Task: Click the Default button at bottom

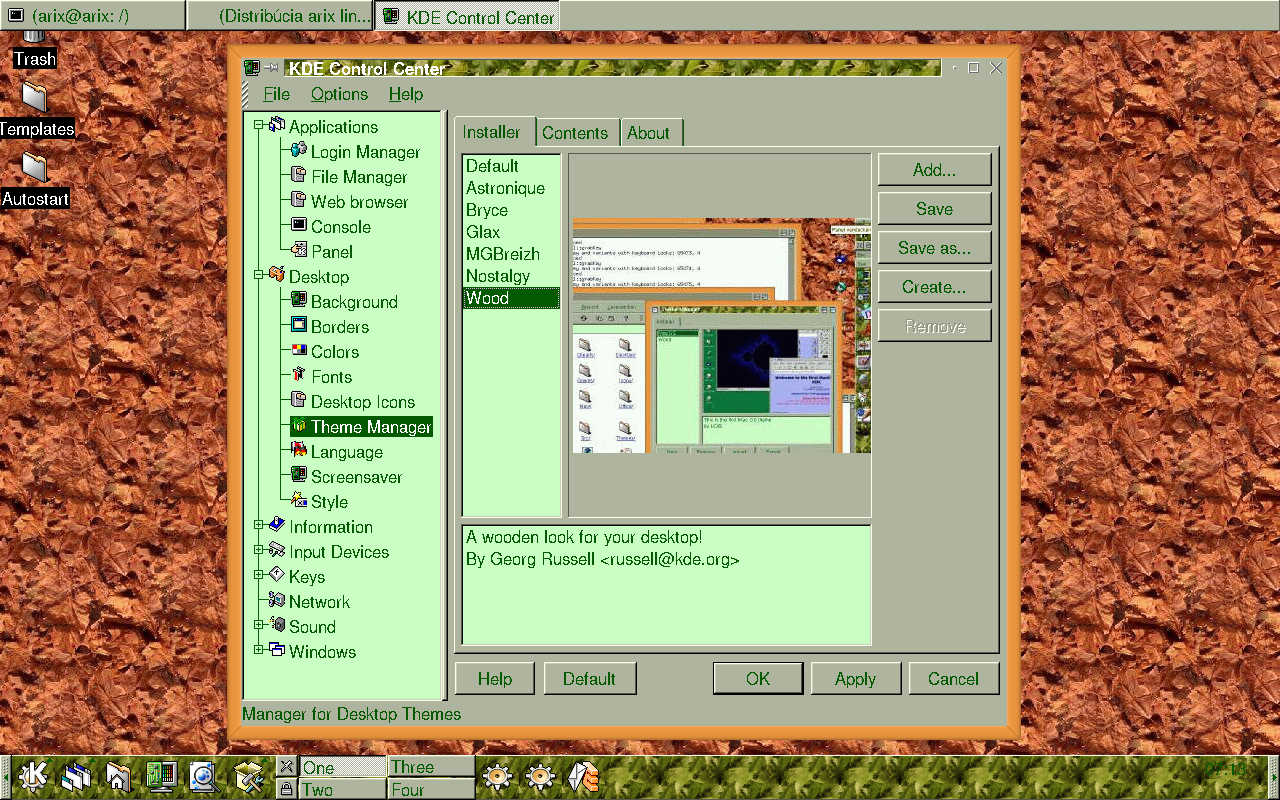Action: tap(589, 679)
